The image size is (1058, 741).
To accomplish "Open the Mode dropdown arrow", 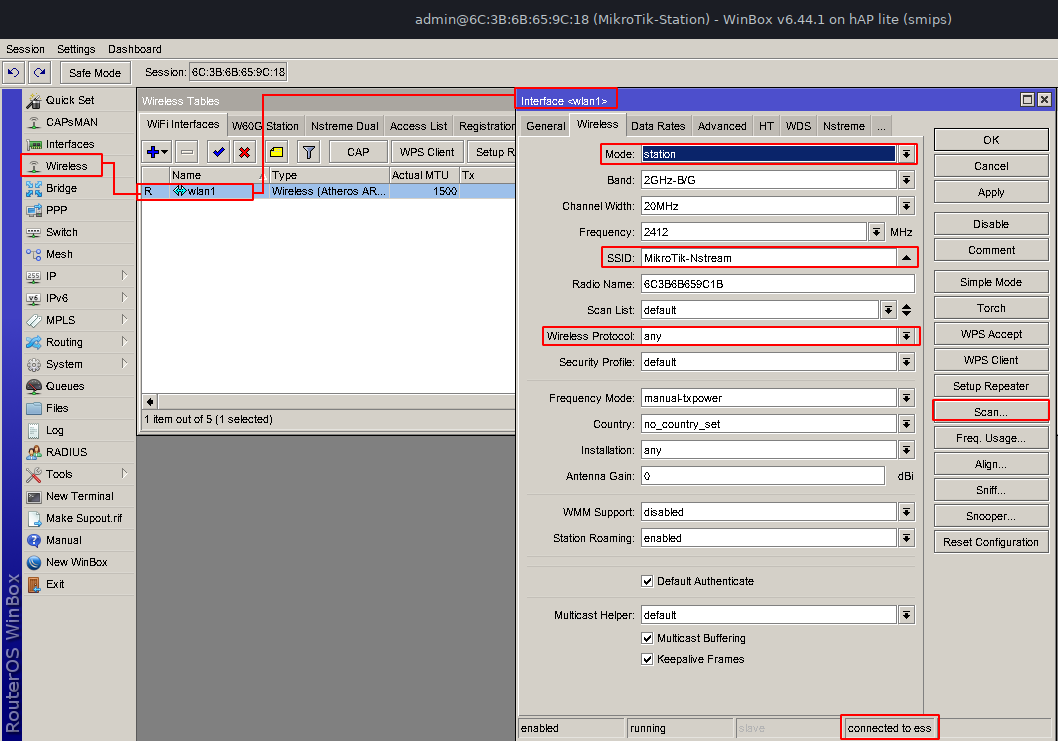I will [906, 154].
